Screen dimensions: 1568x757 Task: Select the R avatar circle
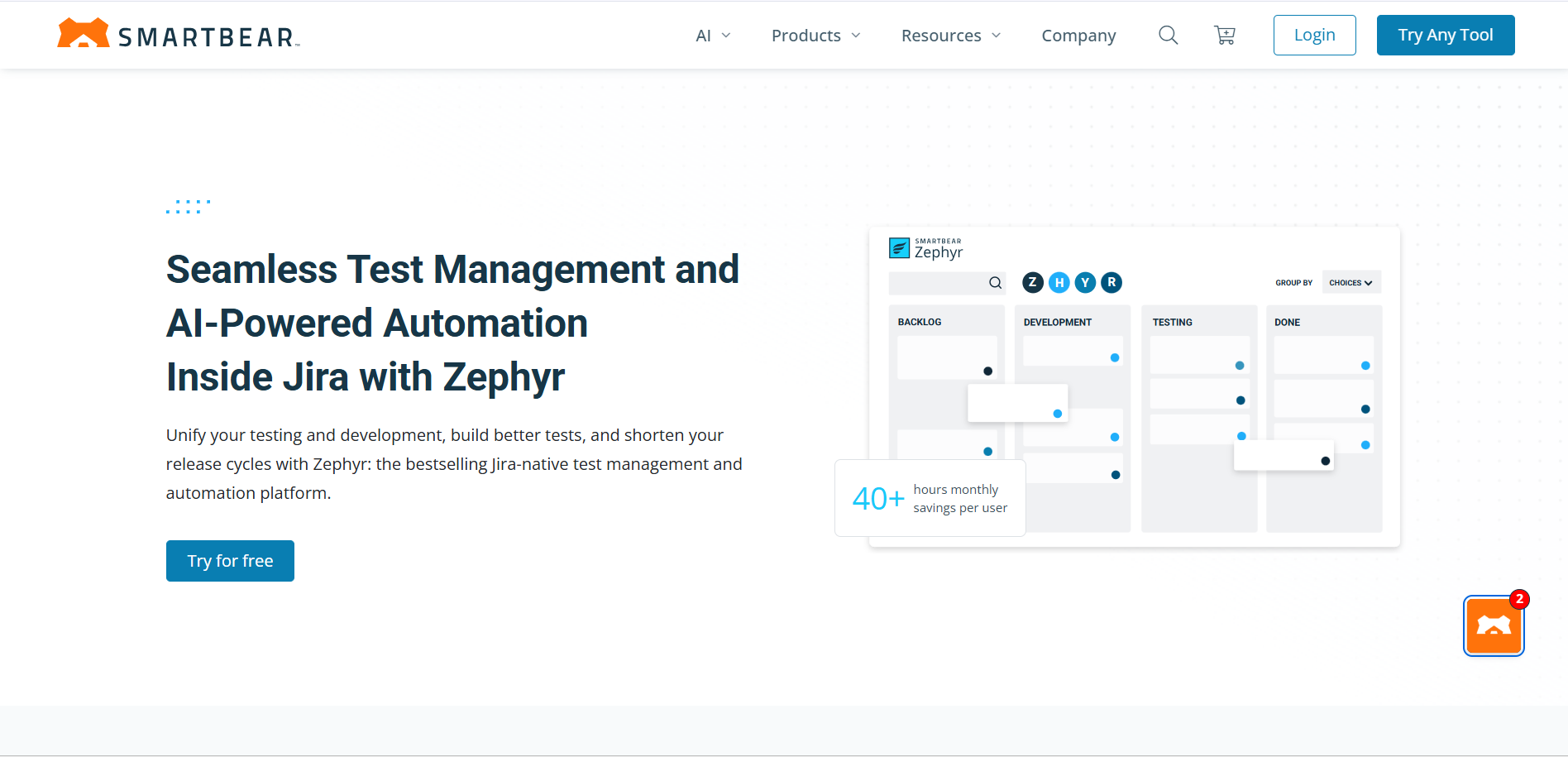(1111, 283)
